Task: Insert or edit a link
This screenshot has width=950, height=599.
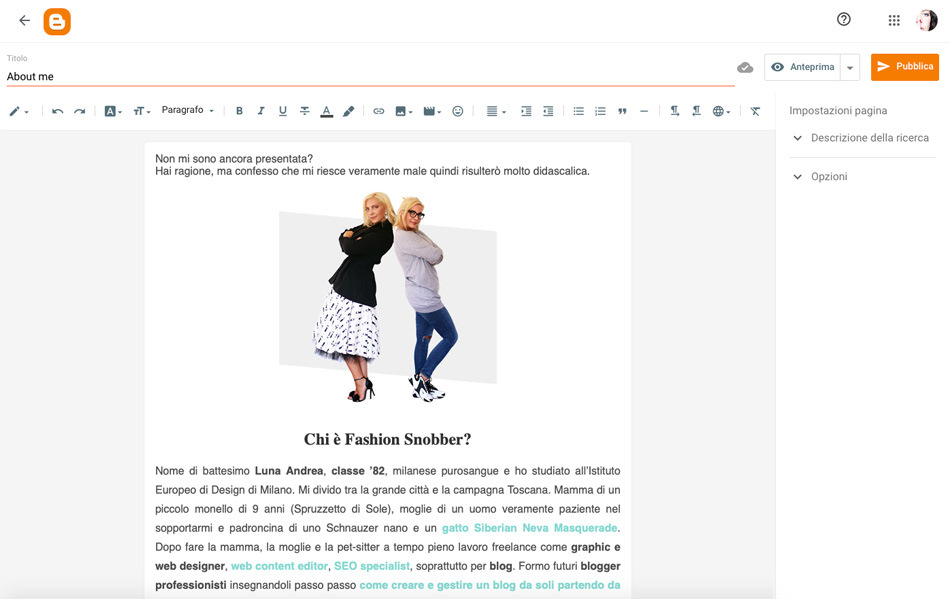Action: click(379, 111)
